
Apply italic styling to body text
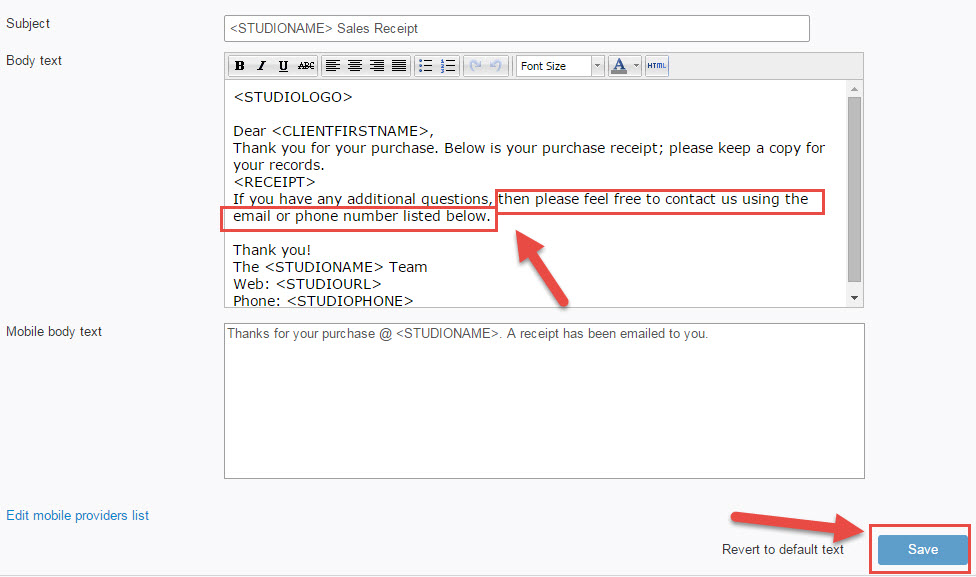[x=260, y=66]
